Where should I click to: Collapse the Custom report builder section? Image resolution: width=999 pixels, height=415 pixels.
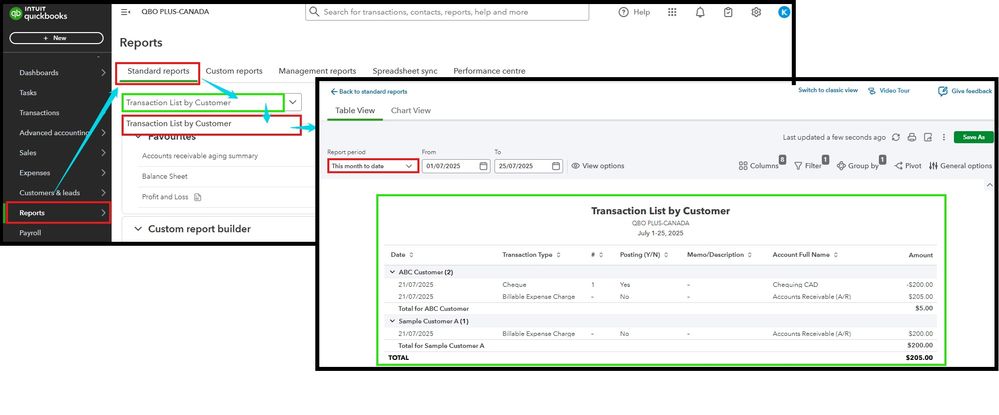pyautogui.click(x=138, y=229)
